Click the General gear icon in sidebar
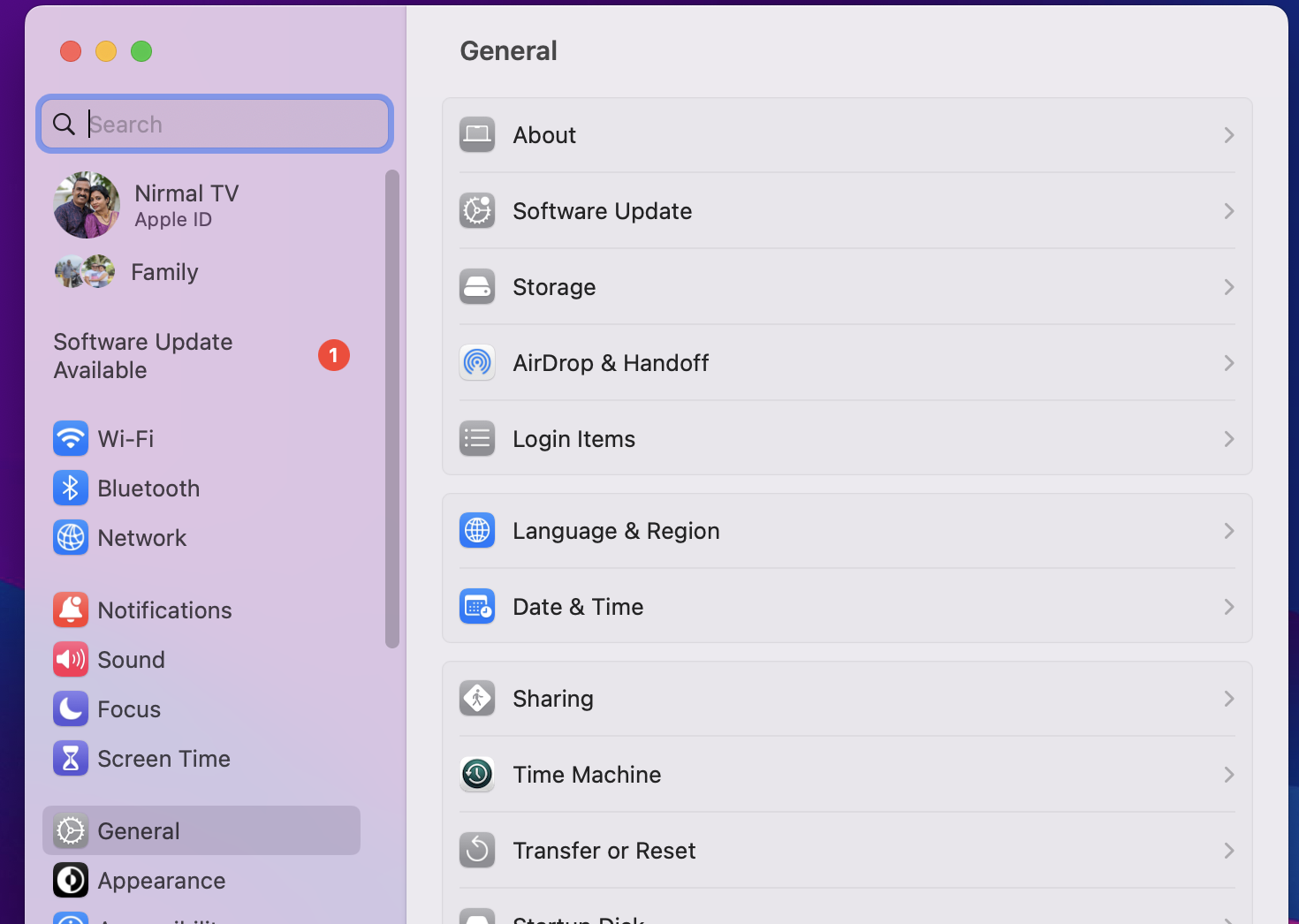The image size is (1299, 924). click(71, 830)
